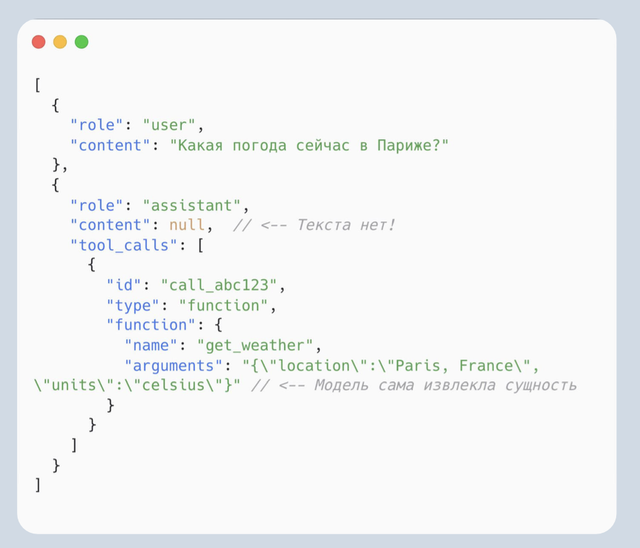Click the red close window dot
The image size is (640, 548).
(38, 42)
